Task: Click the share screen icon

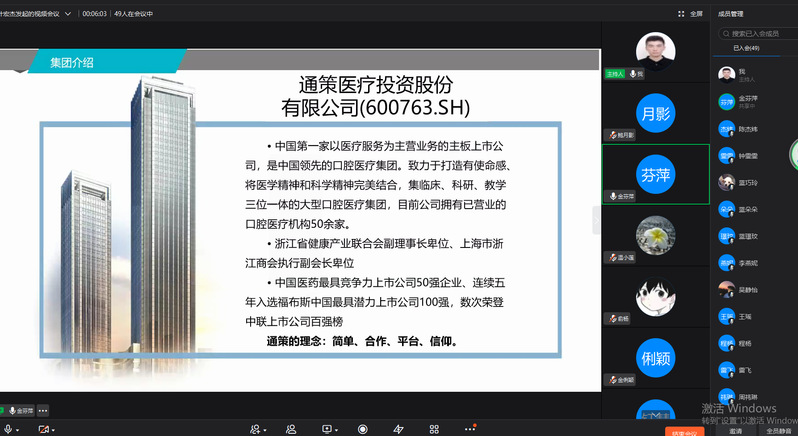Action: (326, 429)
